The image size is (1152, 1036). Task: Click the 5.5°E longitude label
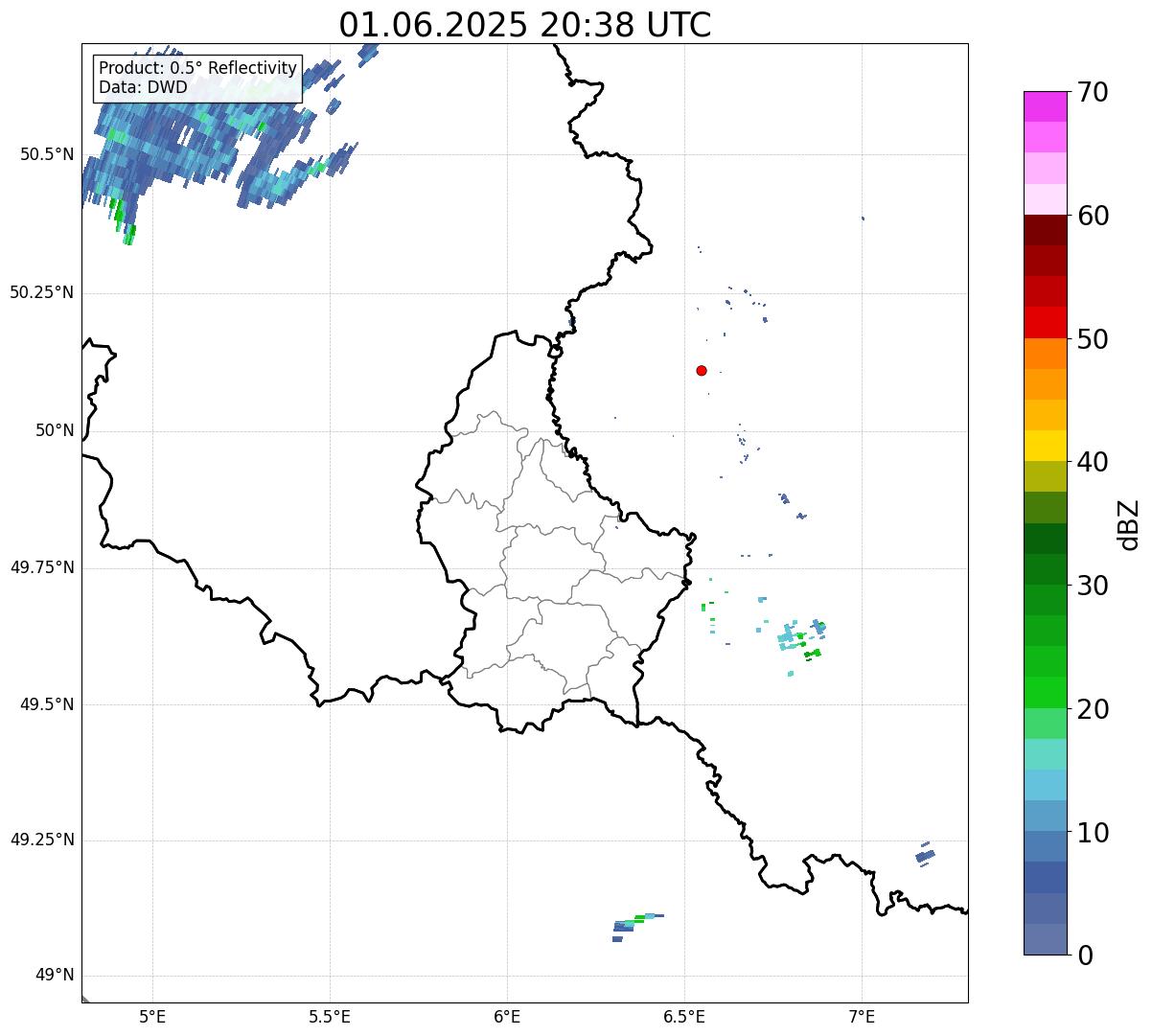coord(330,1016)
